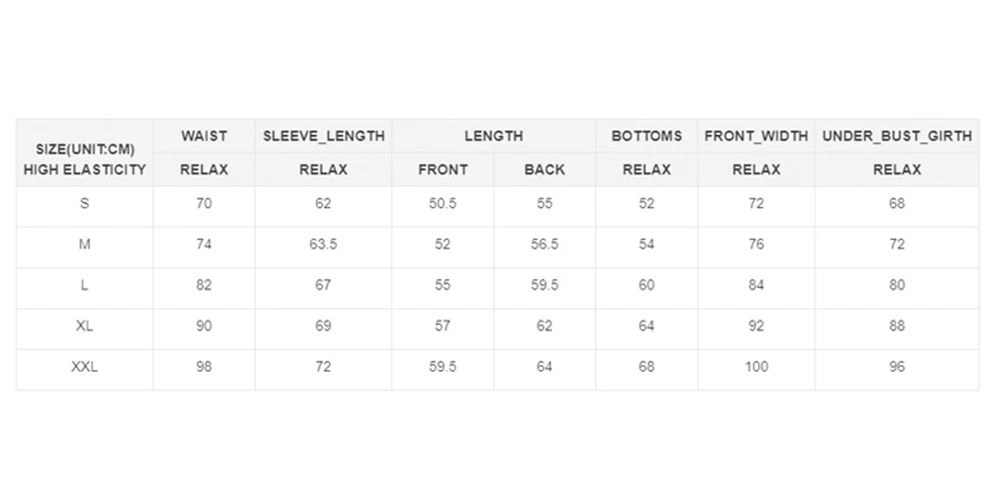Click under bust girth value 88
This screenshot has width=1000, height=500.
tap(896, 326)
